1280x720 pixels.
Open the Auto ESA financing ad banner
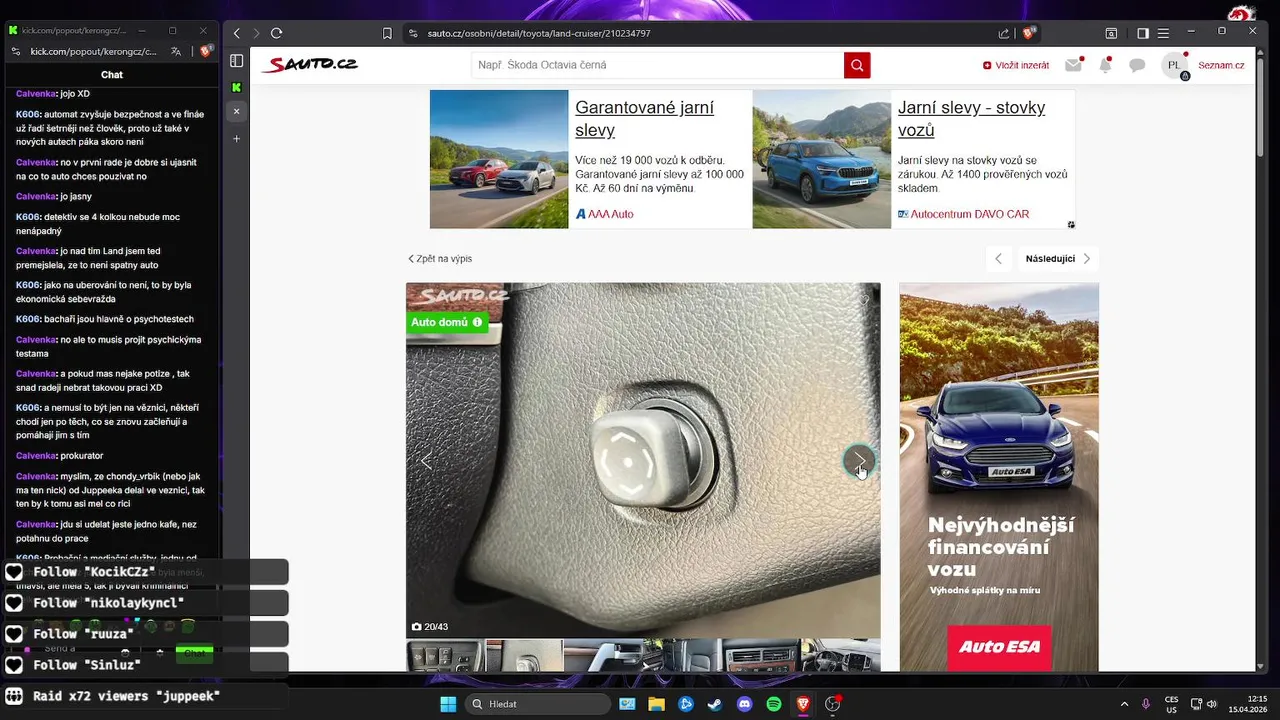pos(999,477)
